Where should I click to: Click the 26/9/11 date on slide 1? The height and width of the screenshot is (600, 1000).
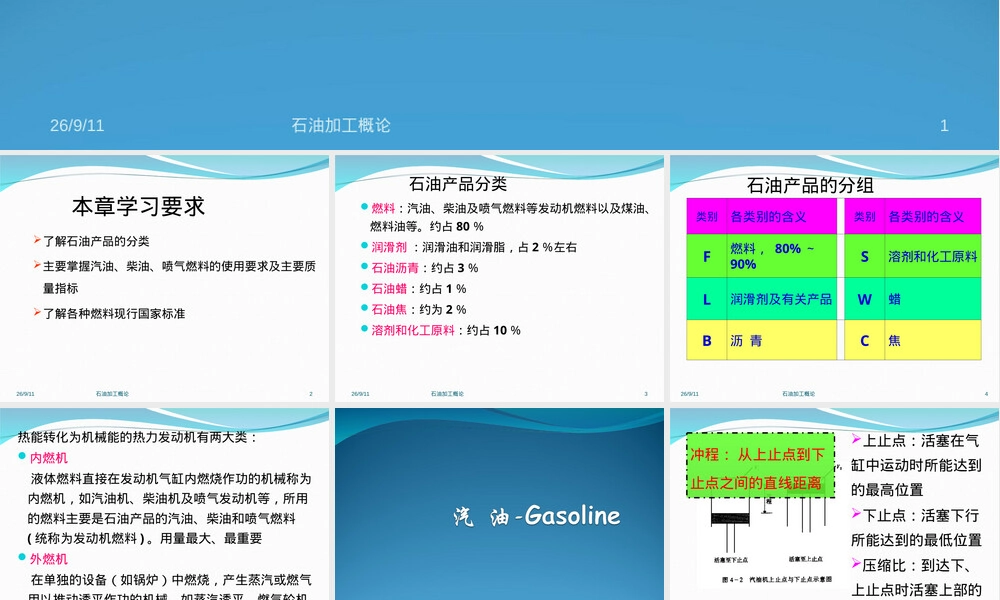77,126
